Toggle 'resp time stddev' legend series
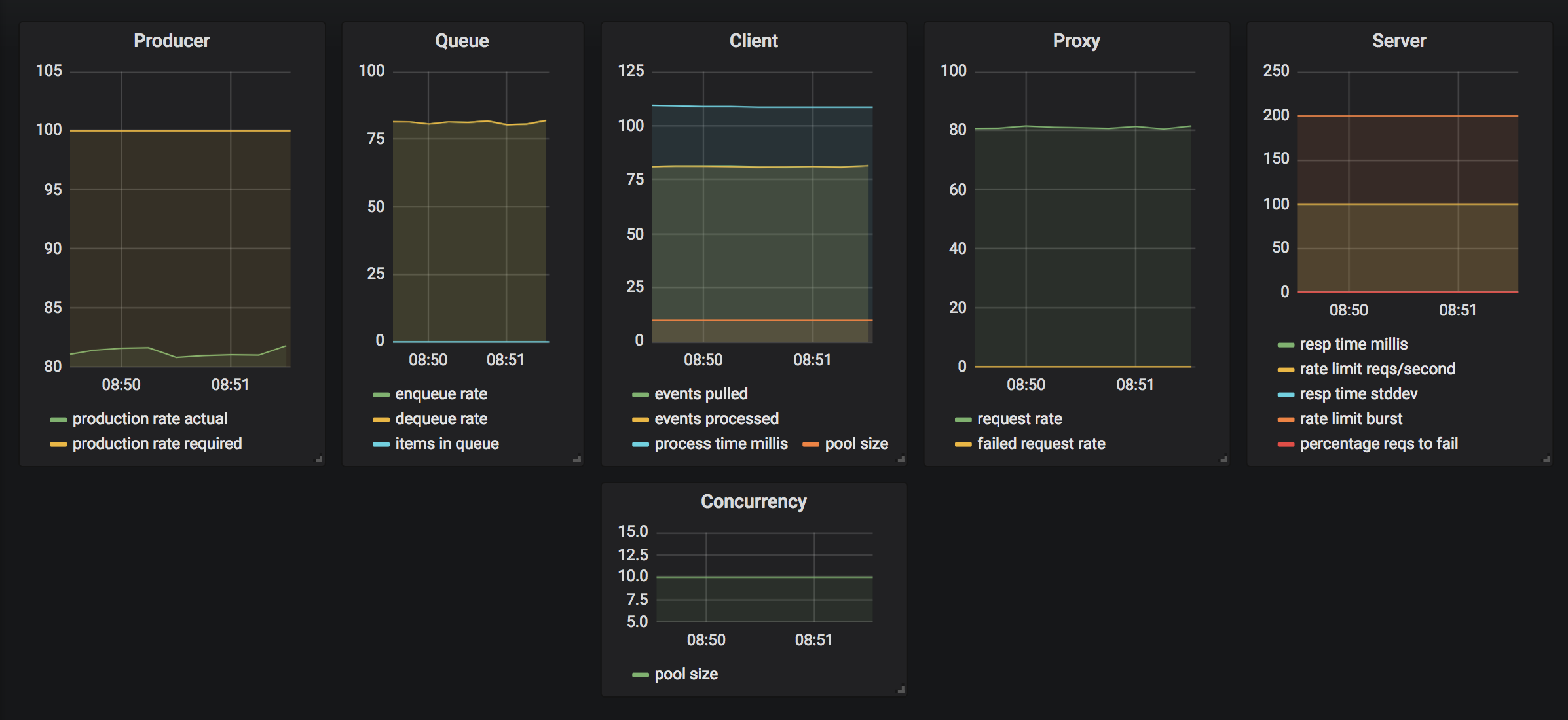The image size is (1568, 720). (x=1359, y=394)
